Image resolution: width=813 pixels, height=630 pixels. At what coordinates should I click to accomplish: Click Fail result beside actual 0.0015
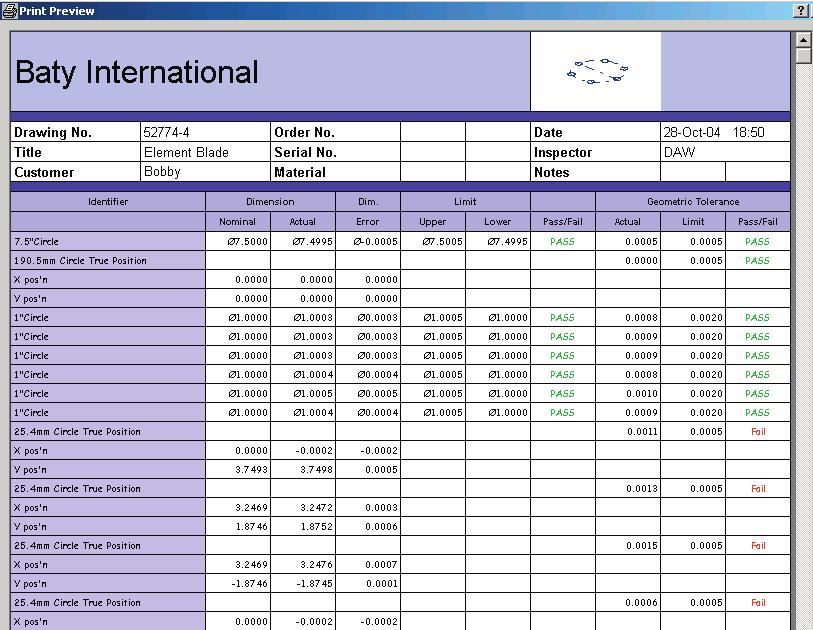click(x=758, y=545)
